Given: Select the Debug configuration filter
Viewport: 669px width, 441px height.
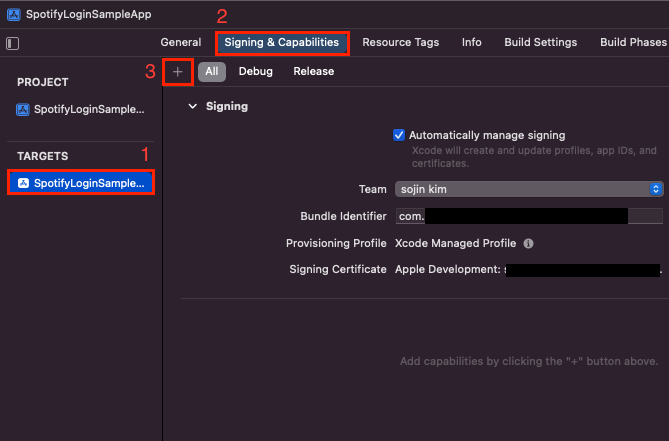Looking at the screenshot, I should (256, 72).
